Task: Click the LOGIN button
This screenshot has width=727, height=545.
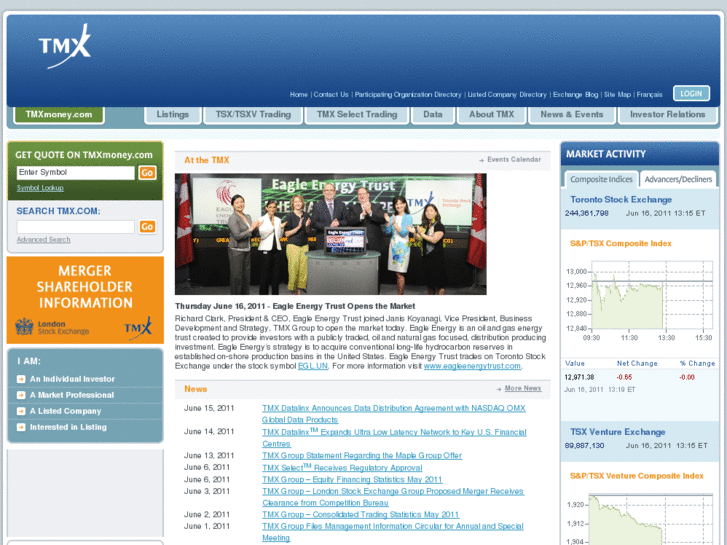Action: pyautogui.click(x=691, y=93)
